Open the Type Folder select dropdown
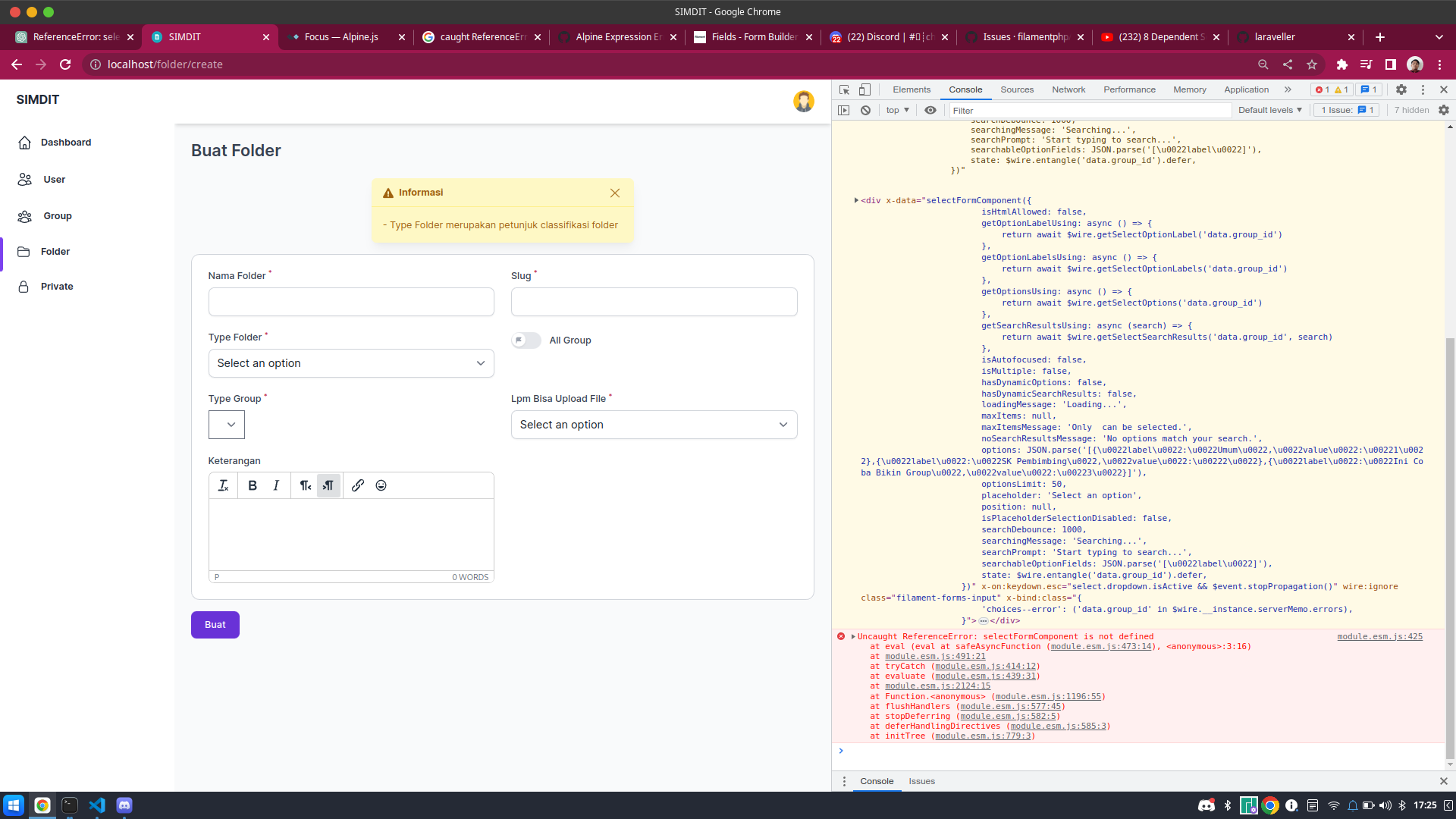Image resolution: width=1456 pixels, height=819 pixels. coord(351,363)
